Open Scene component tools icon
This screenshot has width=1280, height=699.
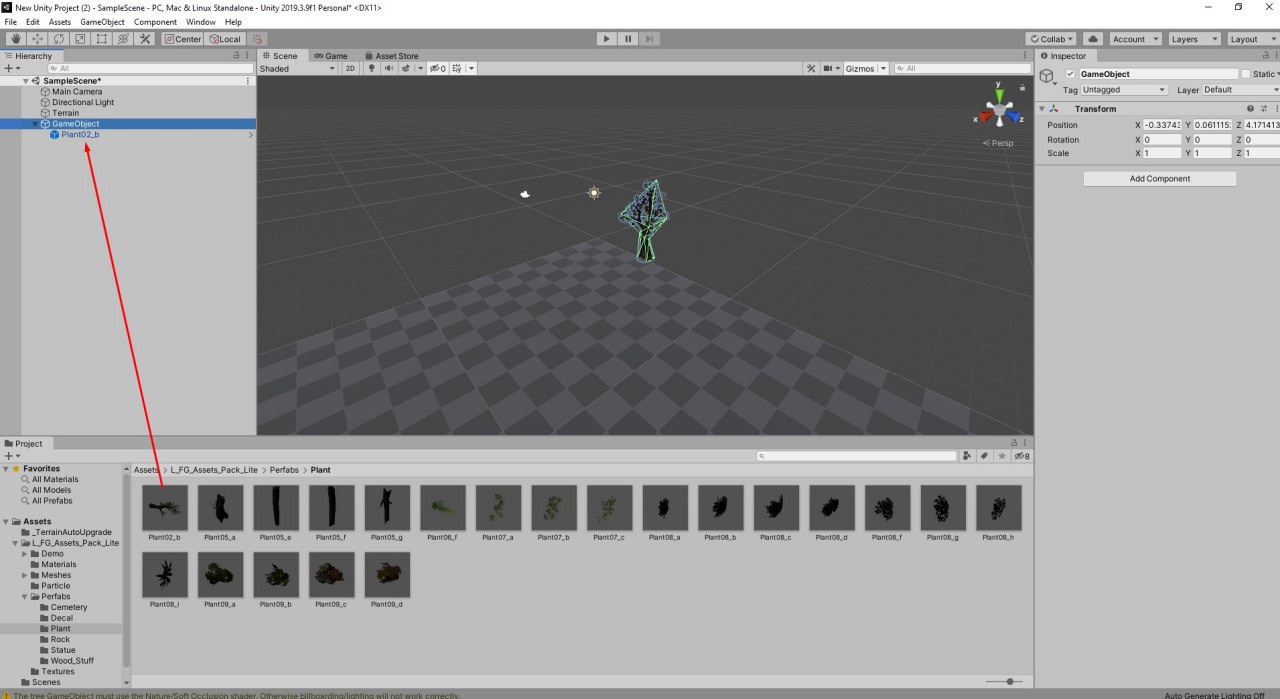pos(812,69)
